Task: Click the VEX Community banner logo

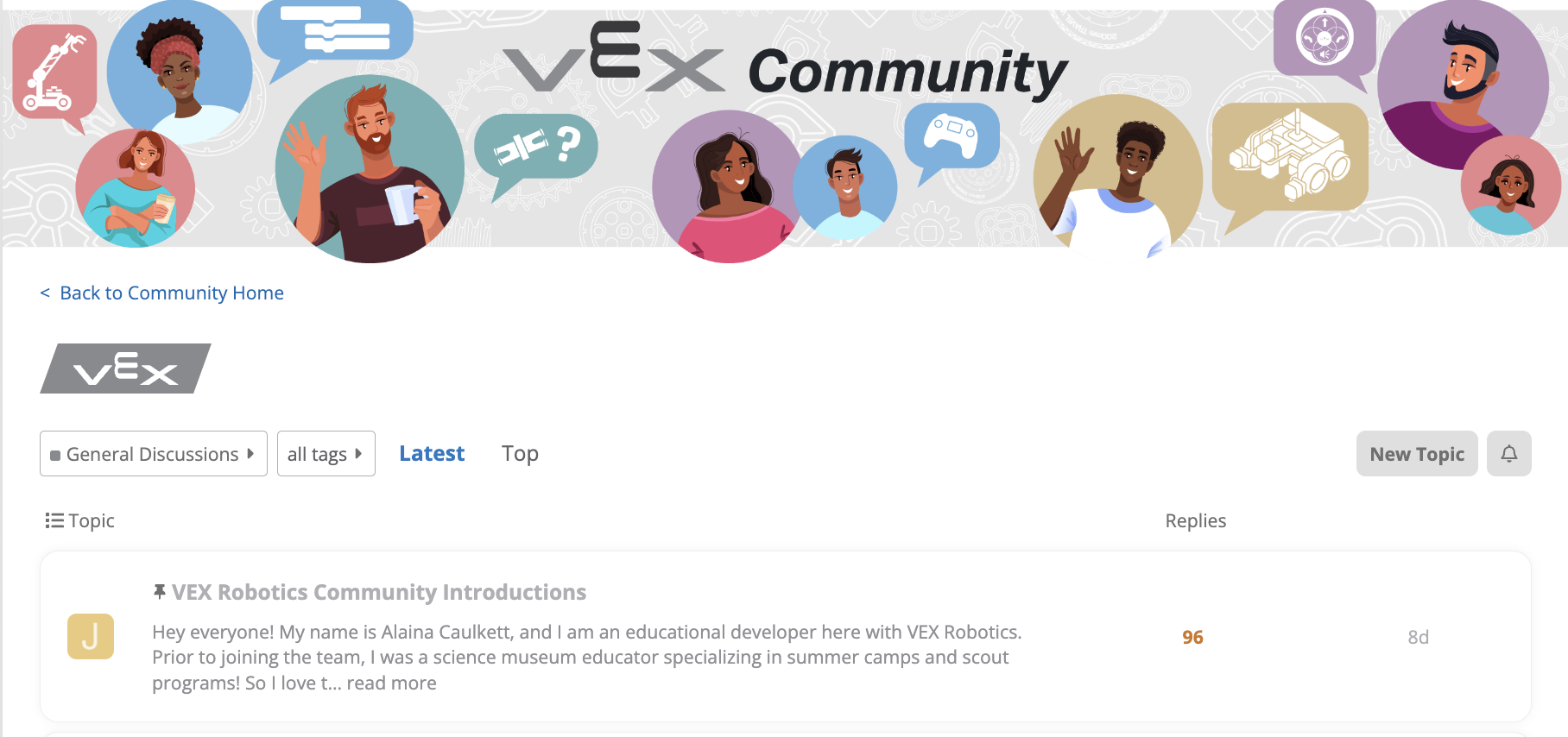Action: (784, 69)
